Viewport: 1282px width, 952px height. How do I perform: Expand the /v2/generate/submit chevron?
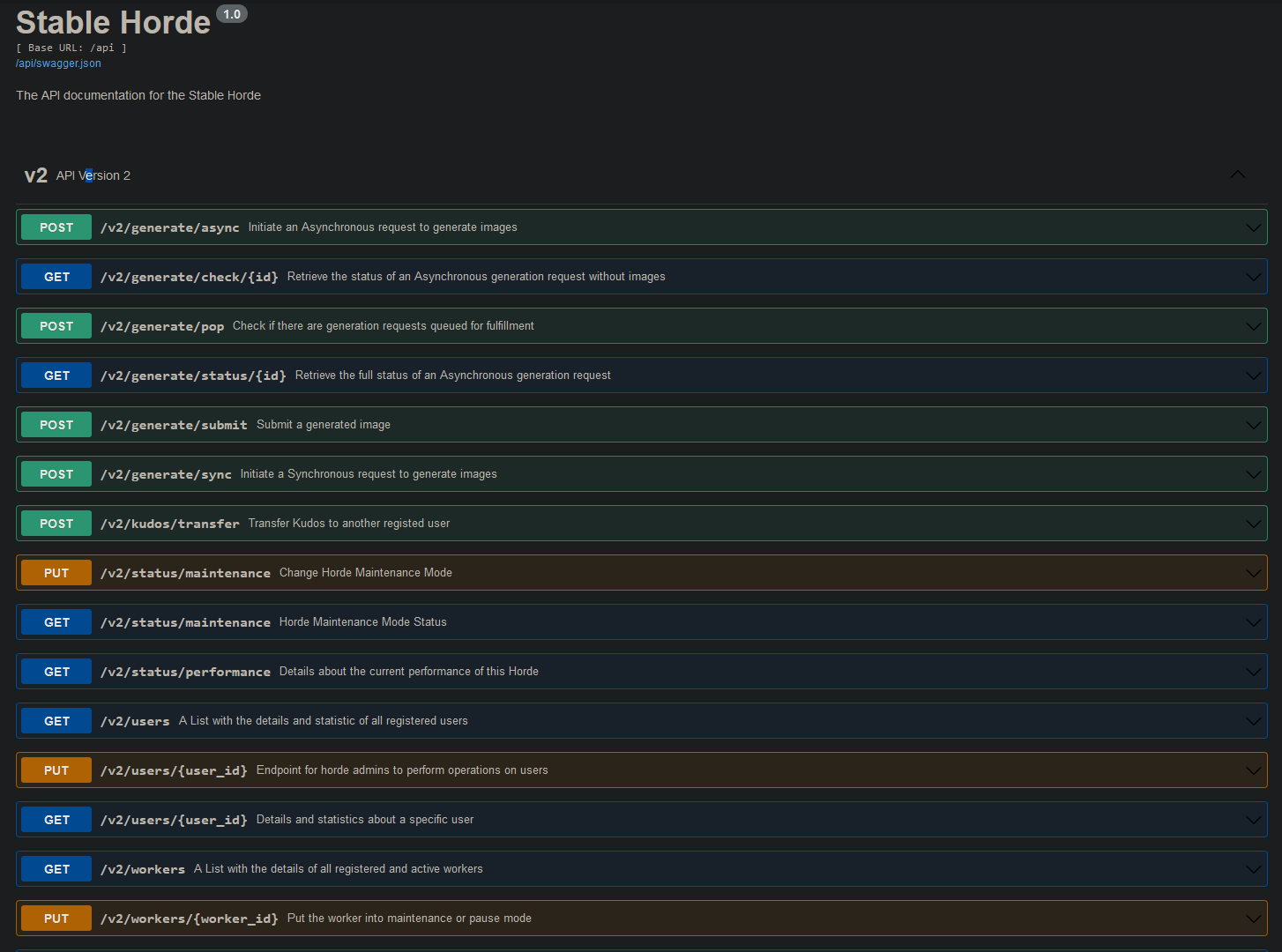tap(1253, 425)
